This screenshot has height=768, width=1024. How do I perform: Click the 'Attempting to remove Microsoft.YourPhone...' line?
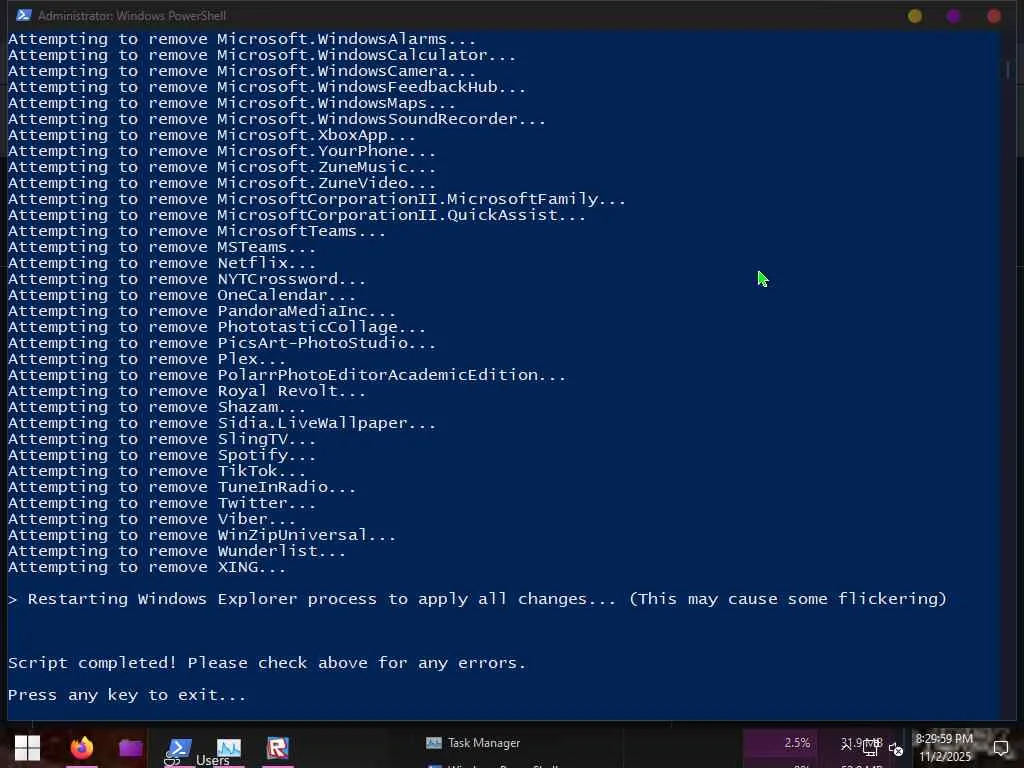[222, 151]
